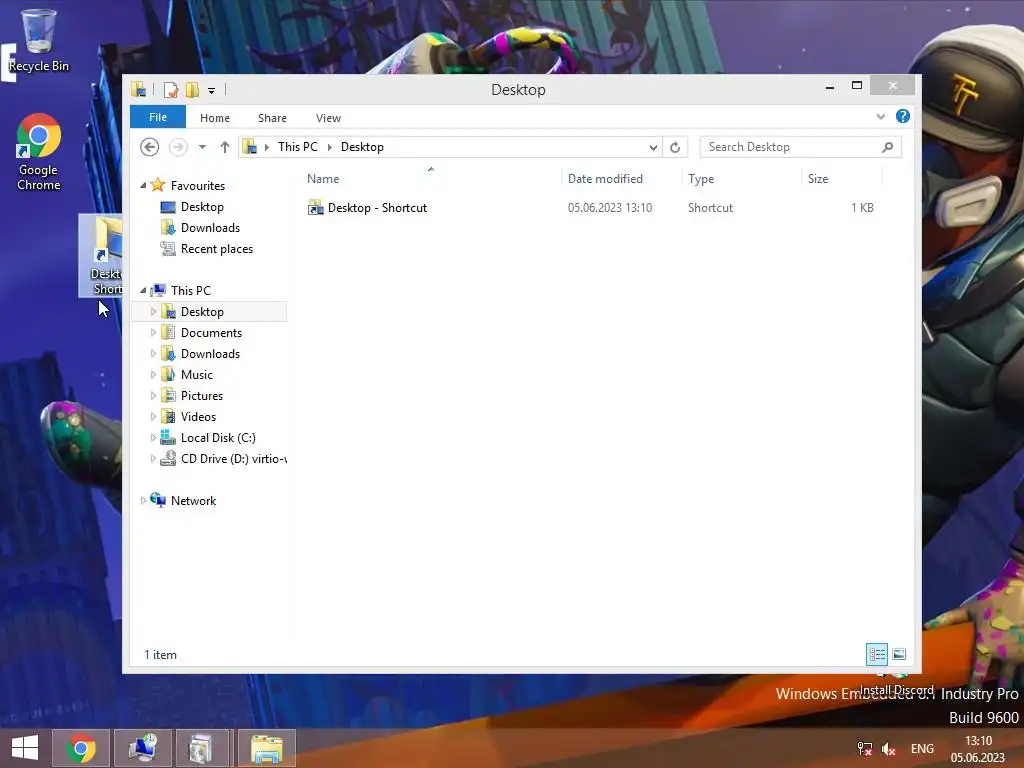The width and height of the screenshot is (1024, 768).
Task: Switch to the Share ribbon tab
Action: 272,118
